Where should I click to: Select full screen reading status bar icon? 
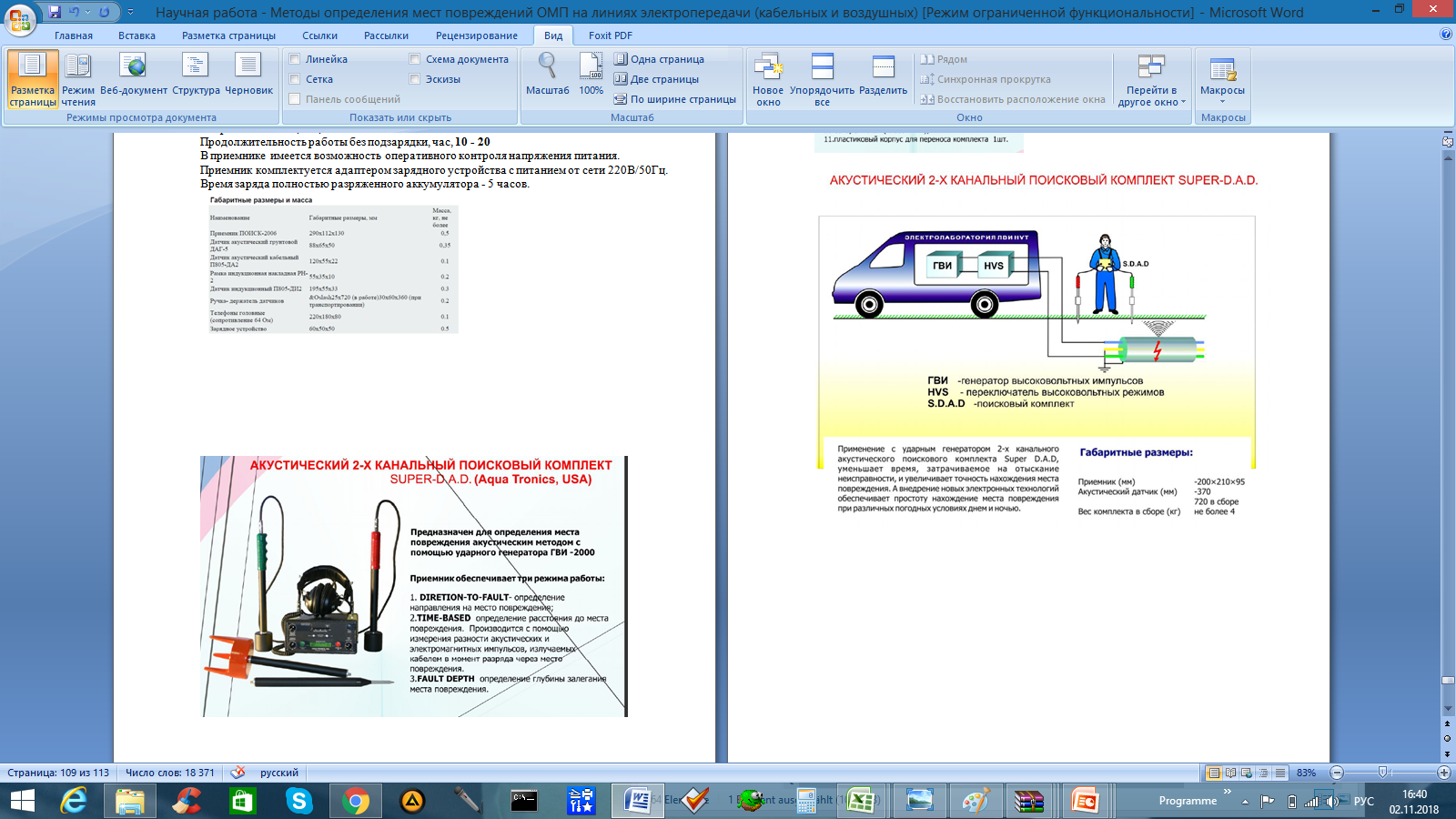pos(1230,773)
